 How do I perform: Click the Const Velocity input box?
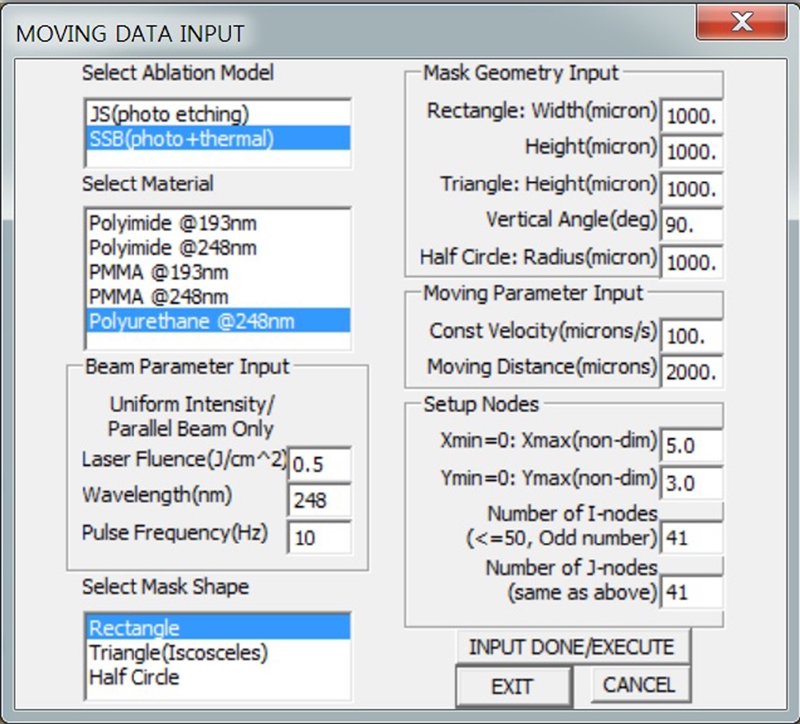click(x=691, y=335)
